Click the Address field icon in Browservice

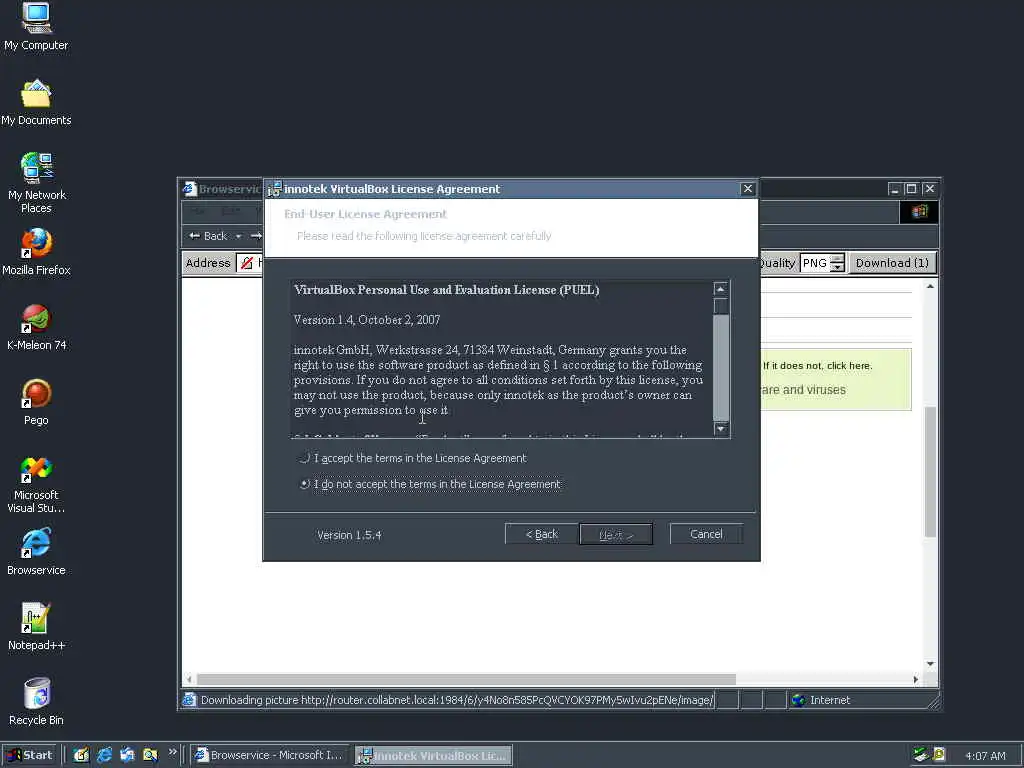pyautogui.click(x=246, y=263)
